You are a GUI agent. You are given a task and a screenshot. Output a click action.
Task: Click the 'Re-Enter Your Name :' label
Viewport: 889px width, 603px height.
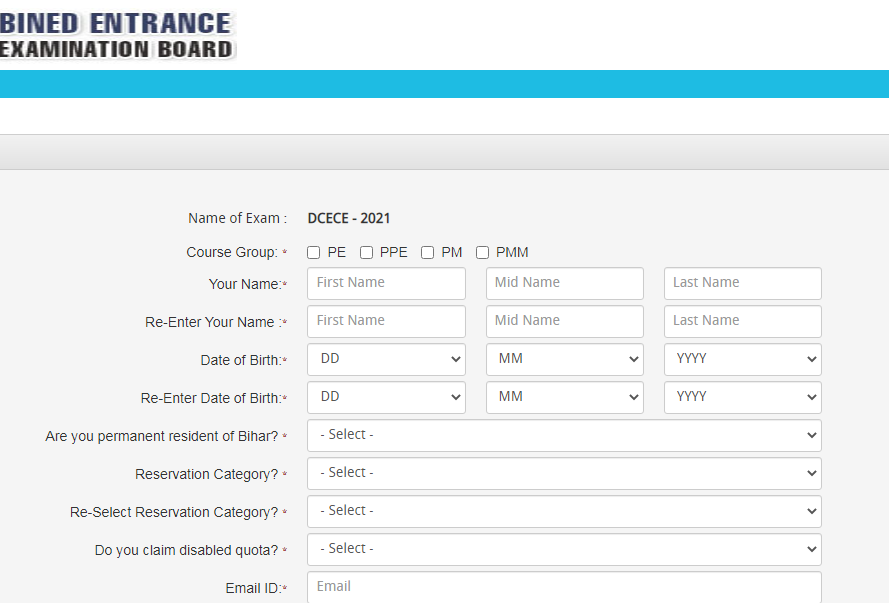coord(213,322)
